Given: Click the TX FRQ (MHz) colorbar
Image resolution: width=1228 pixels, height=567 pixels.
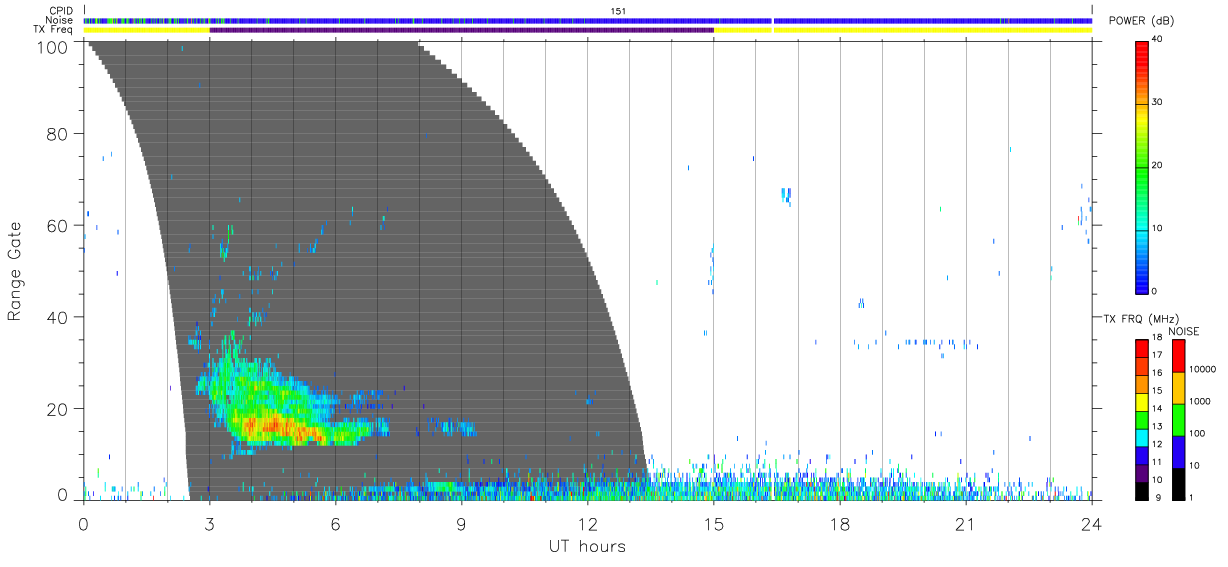Looking at the screenshot, I should [1142, 419].
